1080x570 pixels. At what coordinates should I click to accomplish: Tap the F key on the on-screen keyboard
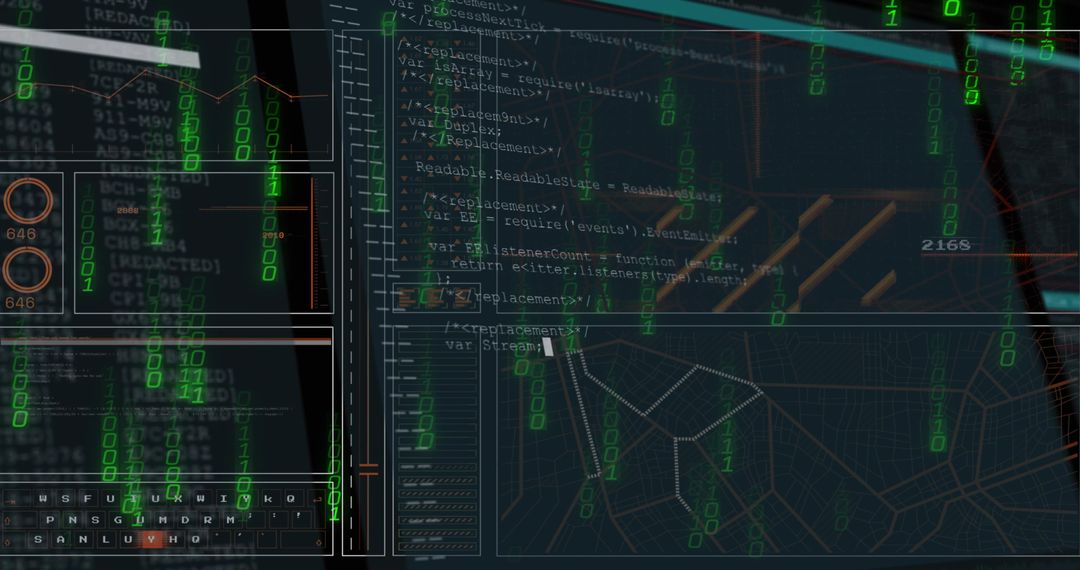click(x=87, y=498)
